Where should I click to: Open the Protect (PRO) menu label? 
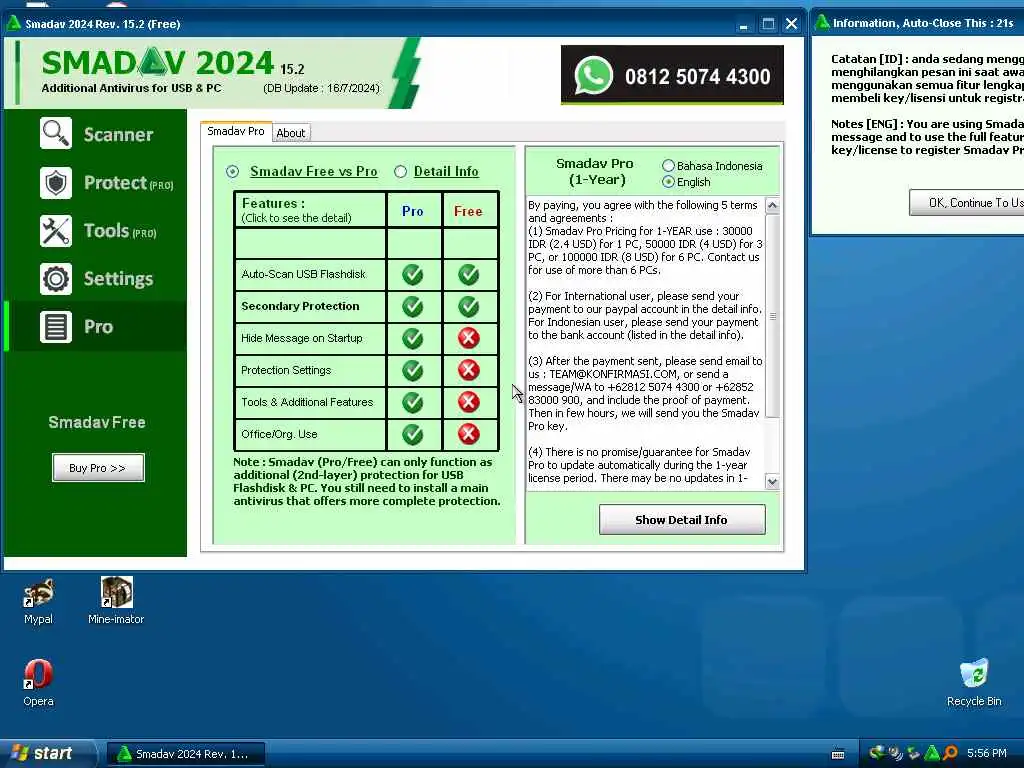point(129,183)
